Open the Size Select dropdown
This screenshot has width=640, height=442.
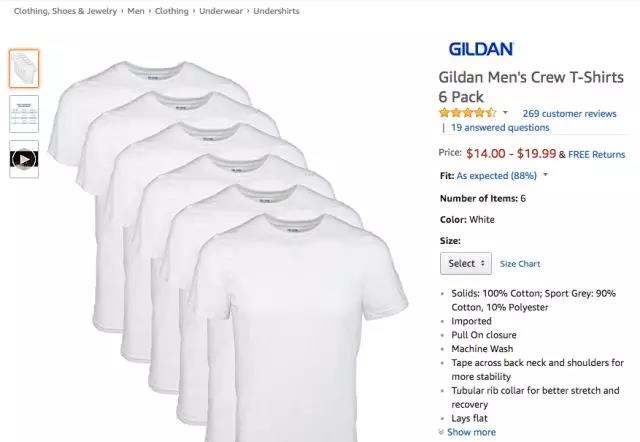pyautogui.click(x=466, y=263)
